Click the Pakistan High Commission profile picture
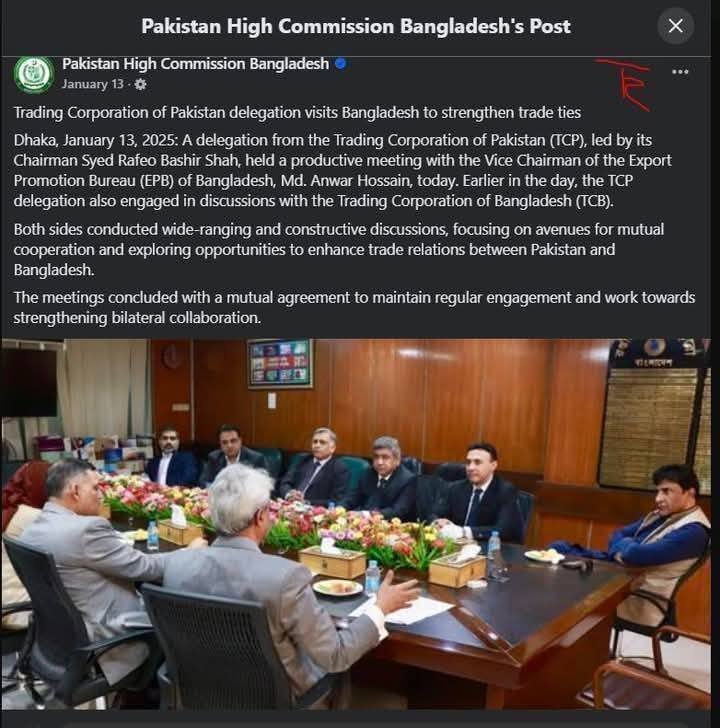720x728 pixels. (x=33, y=74)
